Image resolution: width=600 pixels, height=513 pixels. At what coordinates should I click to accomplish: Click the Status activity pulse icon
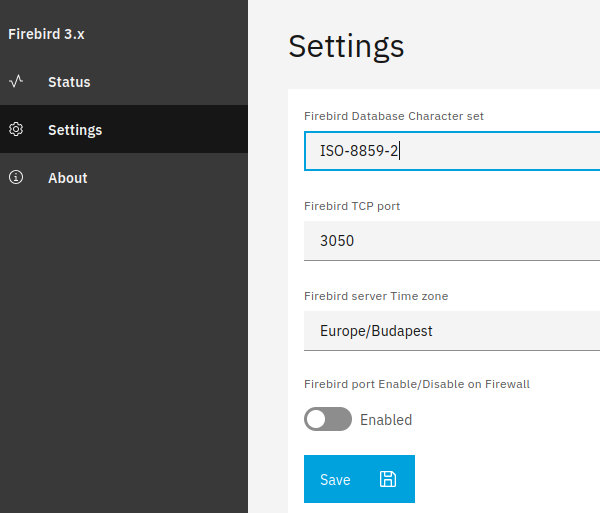pyautogui.click(x=16, y=82)
